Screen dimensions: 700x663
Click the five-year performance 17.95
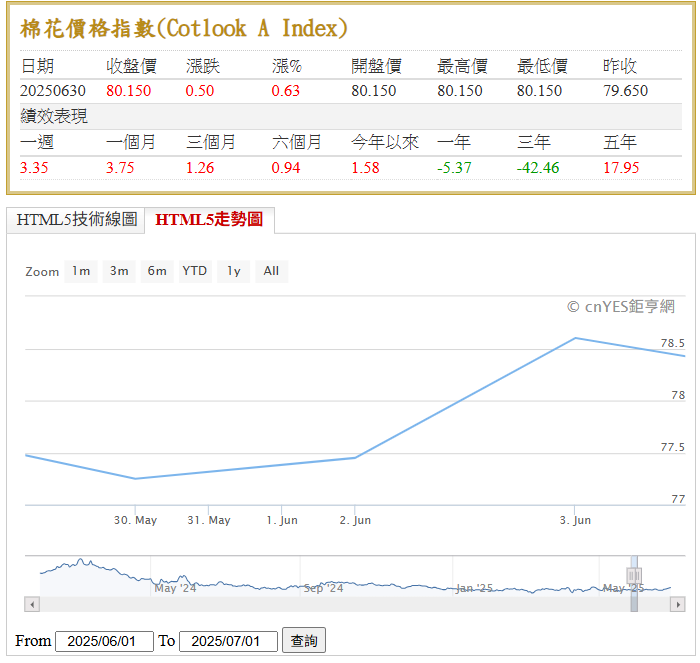[621, 168]
